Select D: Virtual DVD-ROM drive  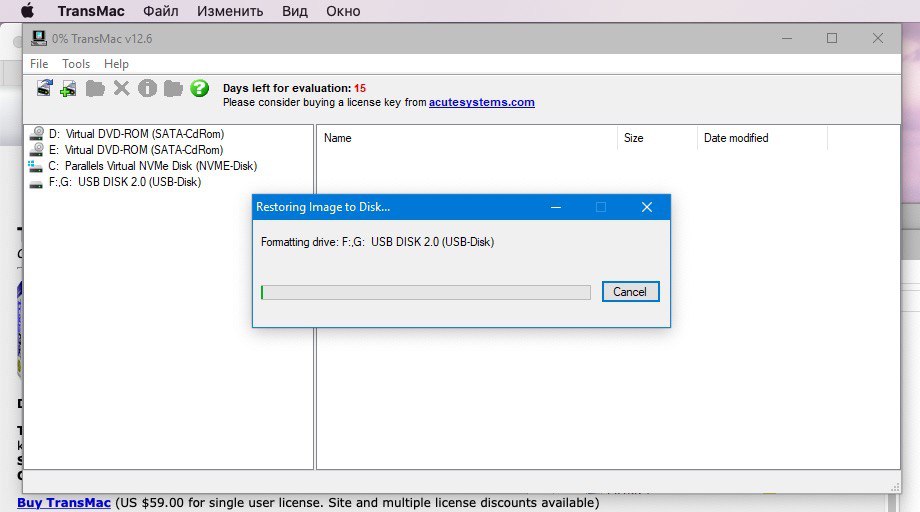pos(136,134)
